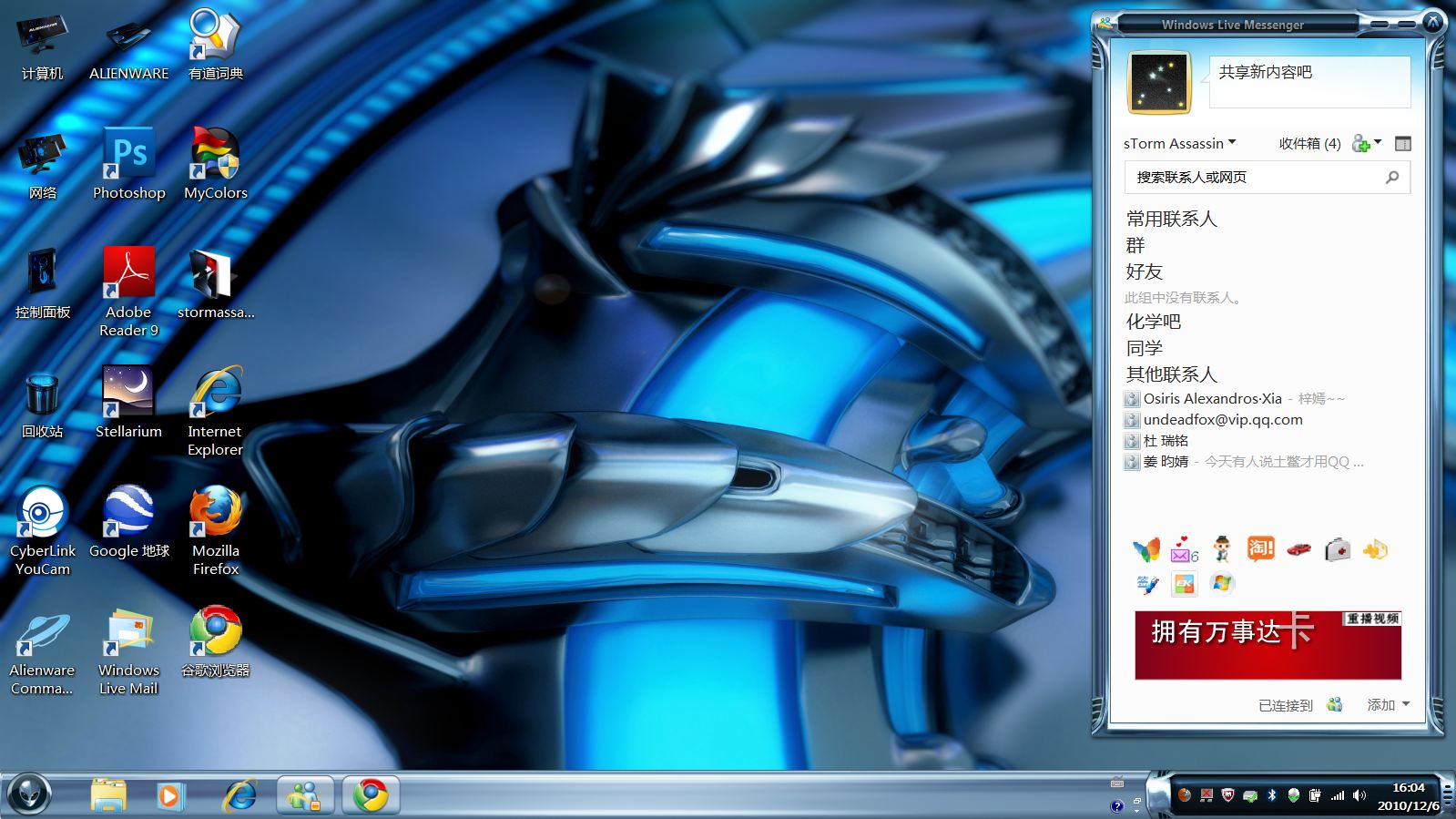
Task: Open the 有道词典 desktop icon
Action: [x=215, y=44]
